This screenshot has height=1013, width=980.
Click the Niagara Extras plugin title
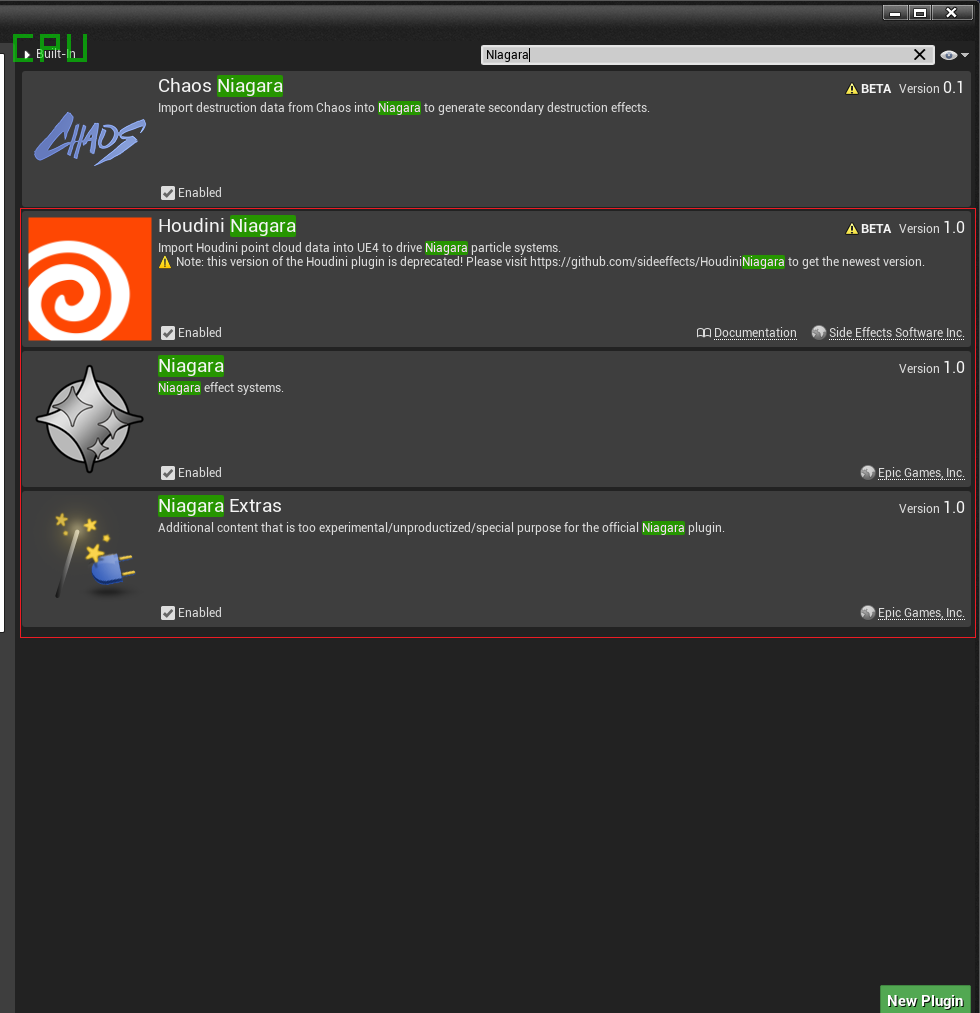click(x=220, y=506)
